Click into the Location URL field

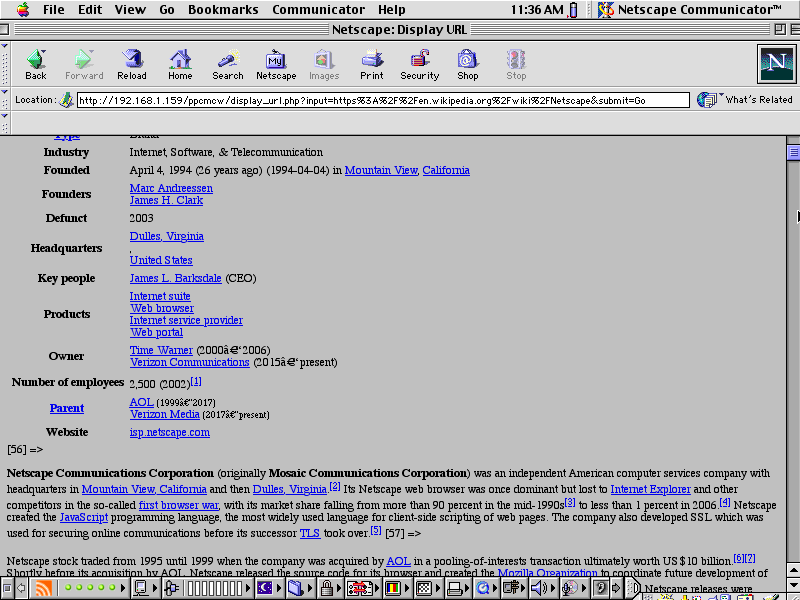[x=383, y=100]
